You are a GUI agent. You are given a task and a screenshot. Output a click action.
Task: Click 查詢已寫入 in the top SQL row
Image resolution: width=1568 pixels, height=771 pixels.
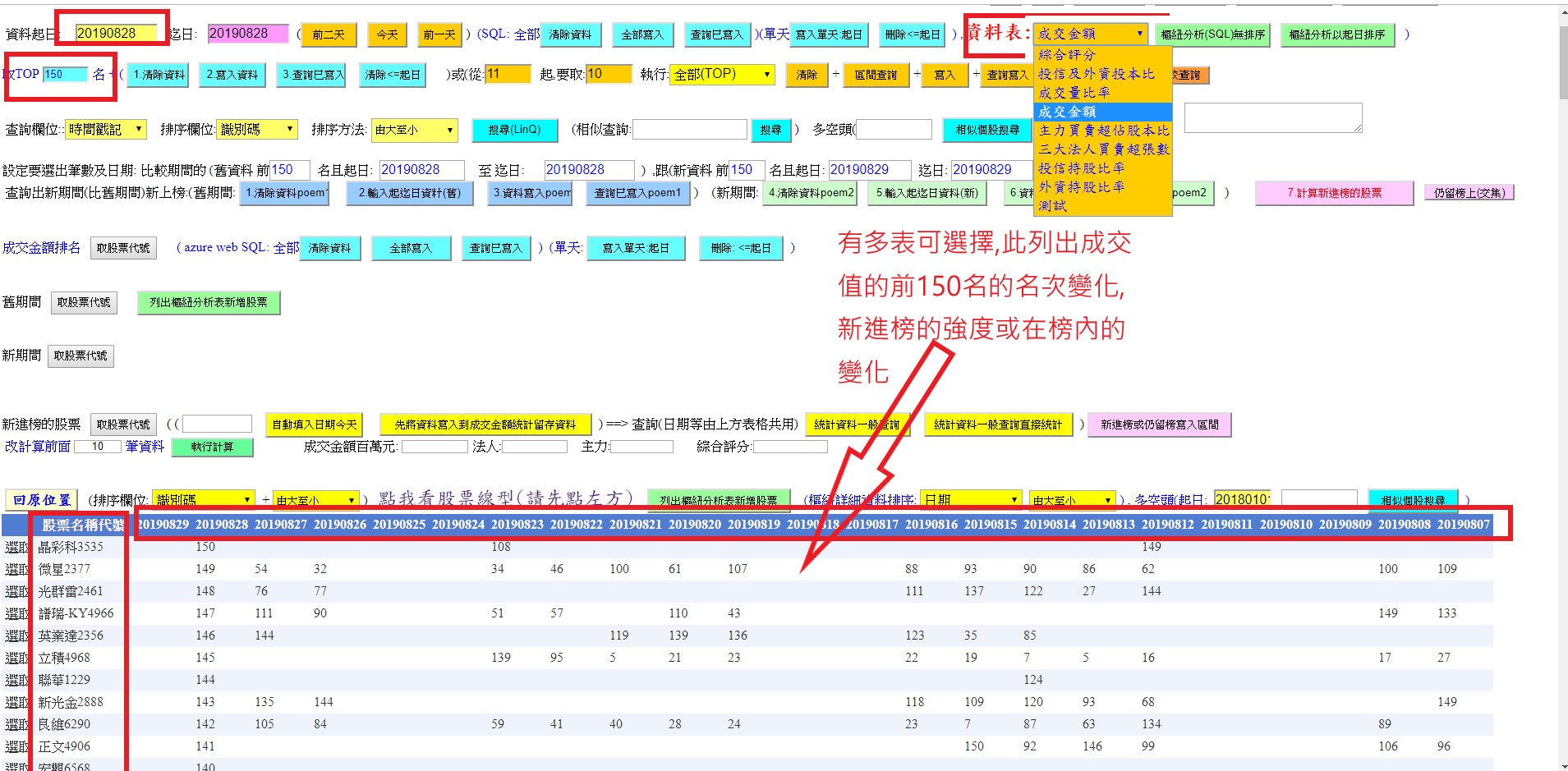tap(716, 34)
